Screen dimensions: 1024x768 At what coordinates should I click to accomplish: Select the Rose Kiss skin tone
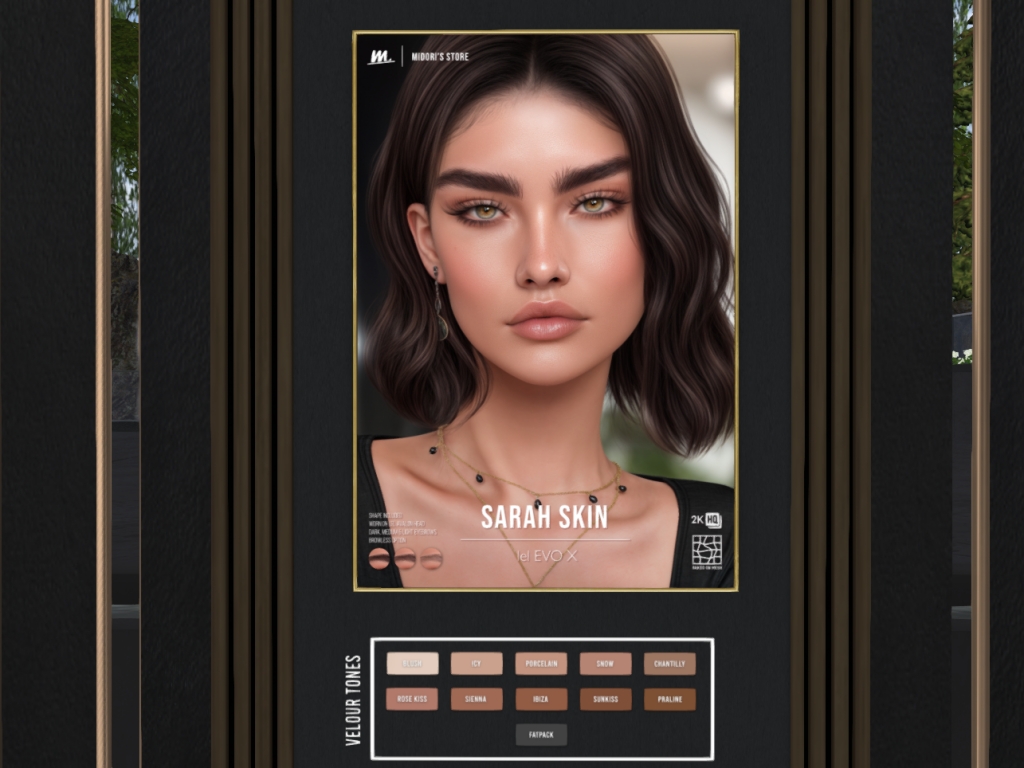pos(412,699)
